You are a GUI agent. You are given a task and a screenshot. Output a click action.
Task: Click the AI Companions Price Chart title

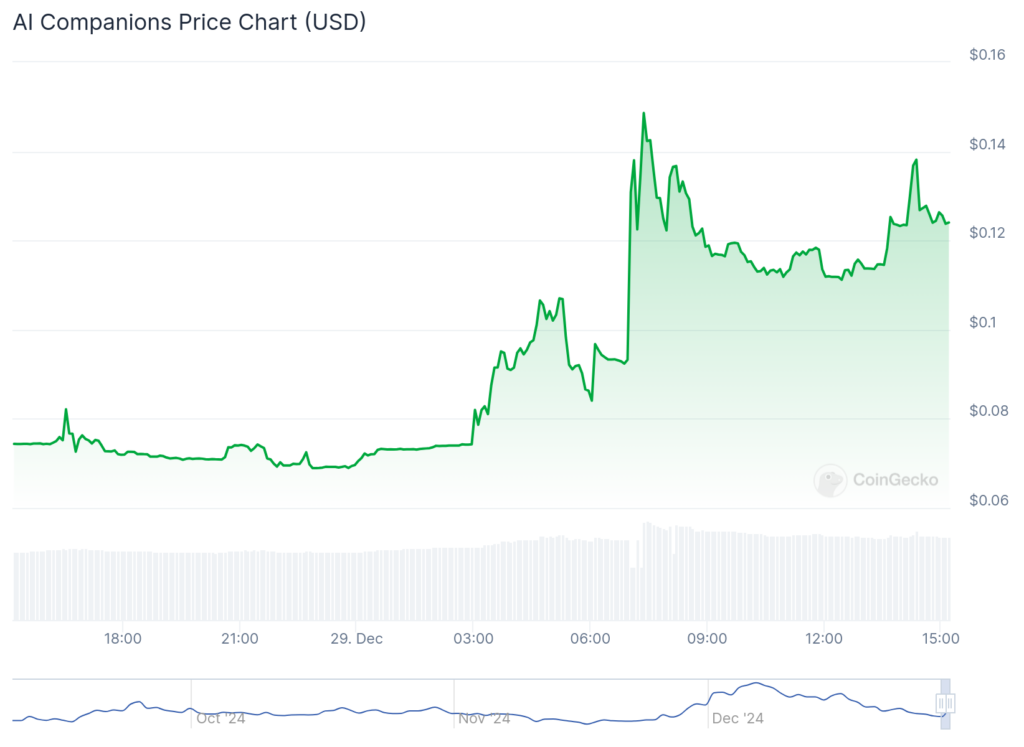(189, 22)
